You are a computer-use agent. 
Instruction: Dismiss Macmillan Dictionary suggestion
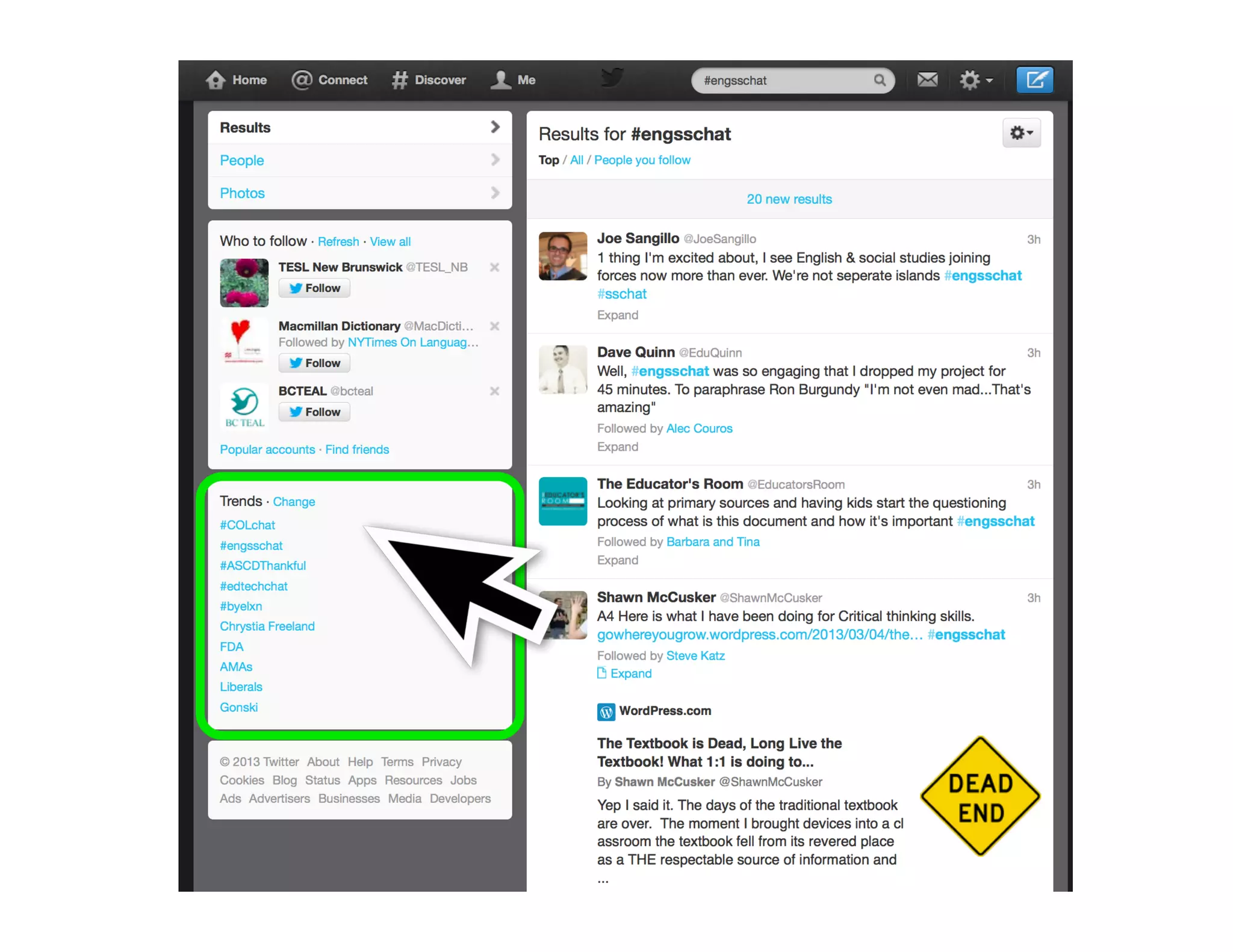494,326
